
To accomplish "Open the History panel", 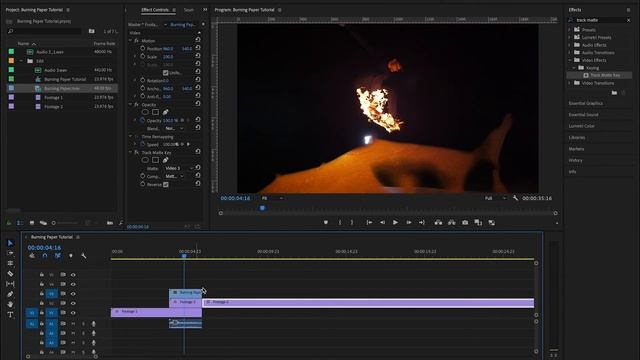I will [x=576, y=160].
